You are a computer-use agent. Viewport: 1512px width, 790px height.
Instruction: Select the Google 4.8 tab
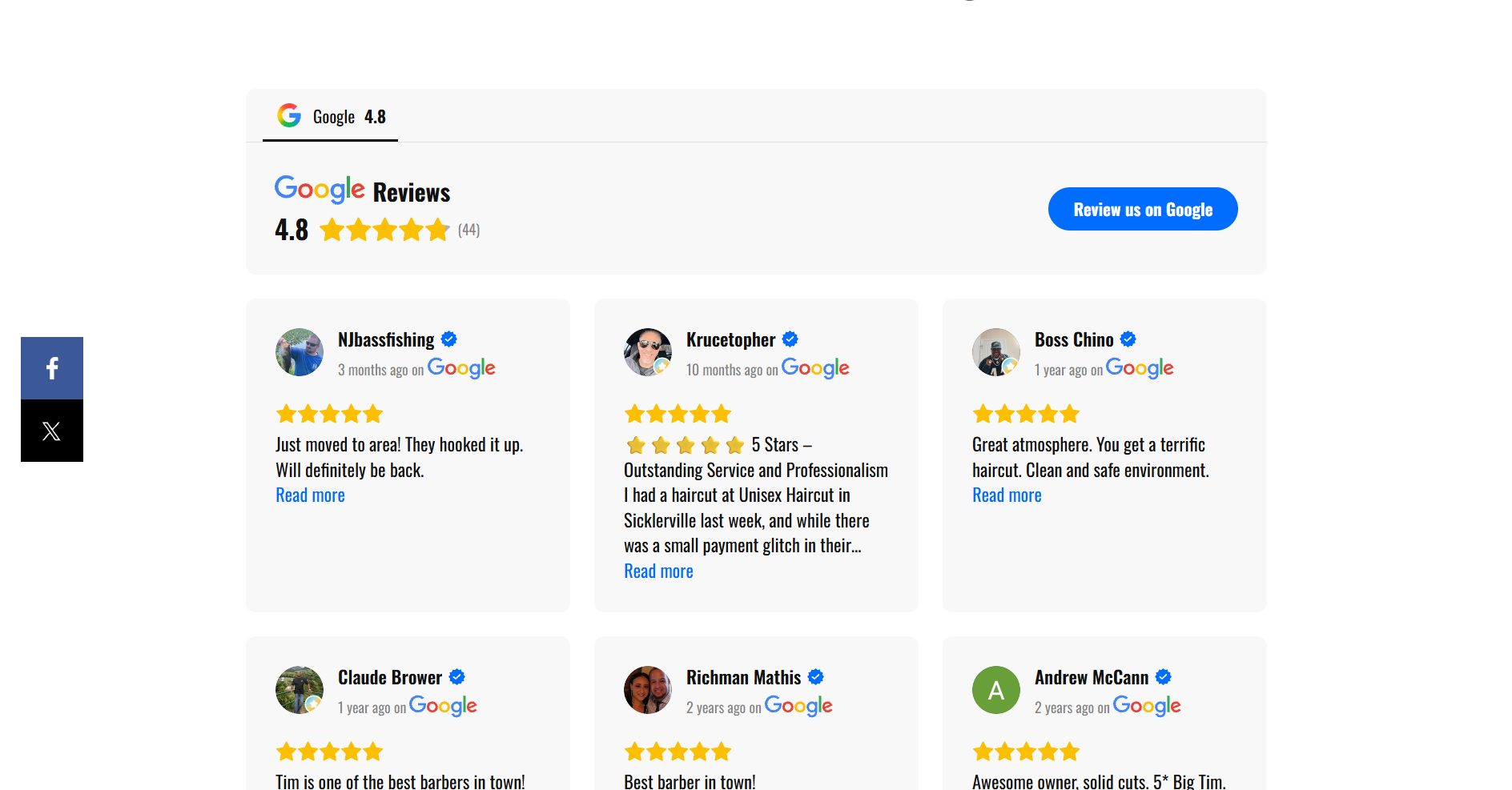click(331, 117)
